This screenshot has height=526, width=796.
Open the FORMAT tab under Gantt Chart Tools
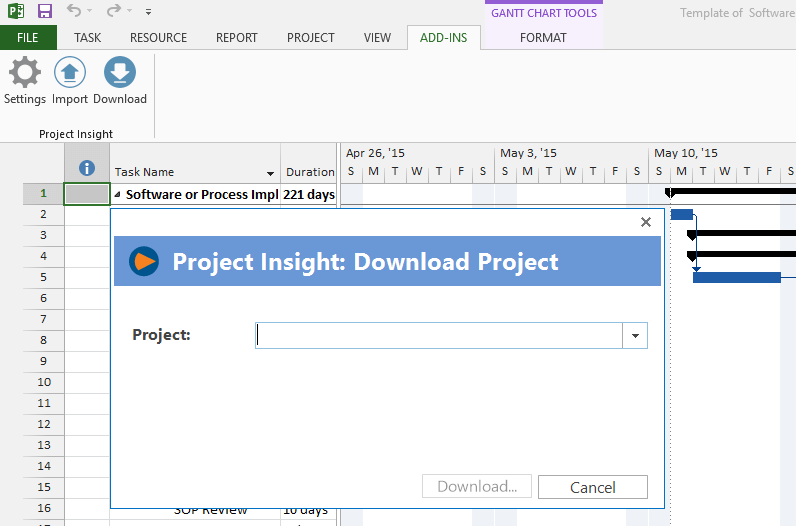(543, 38)
